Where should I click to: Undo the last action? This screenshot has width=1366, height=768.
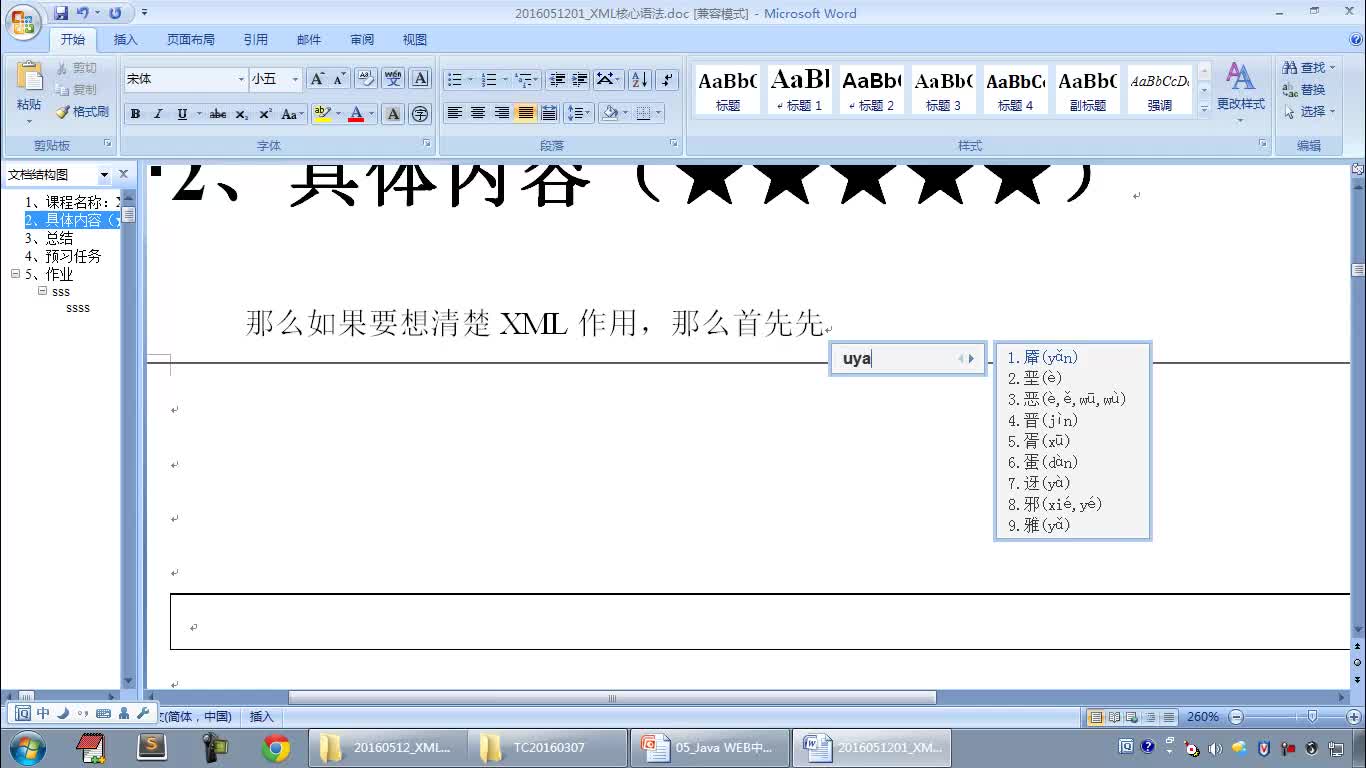83,13
